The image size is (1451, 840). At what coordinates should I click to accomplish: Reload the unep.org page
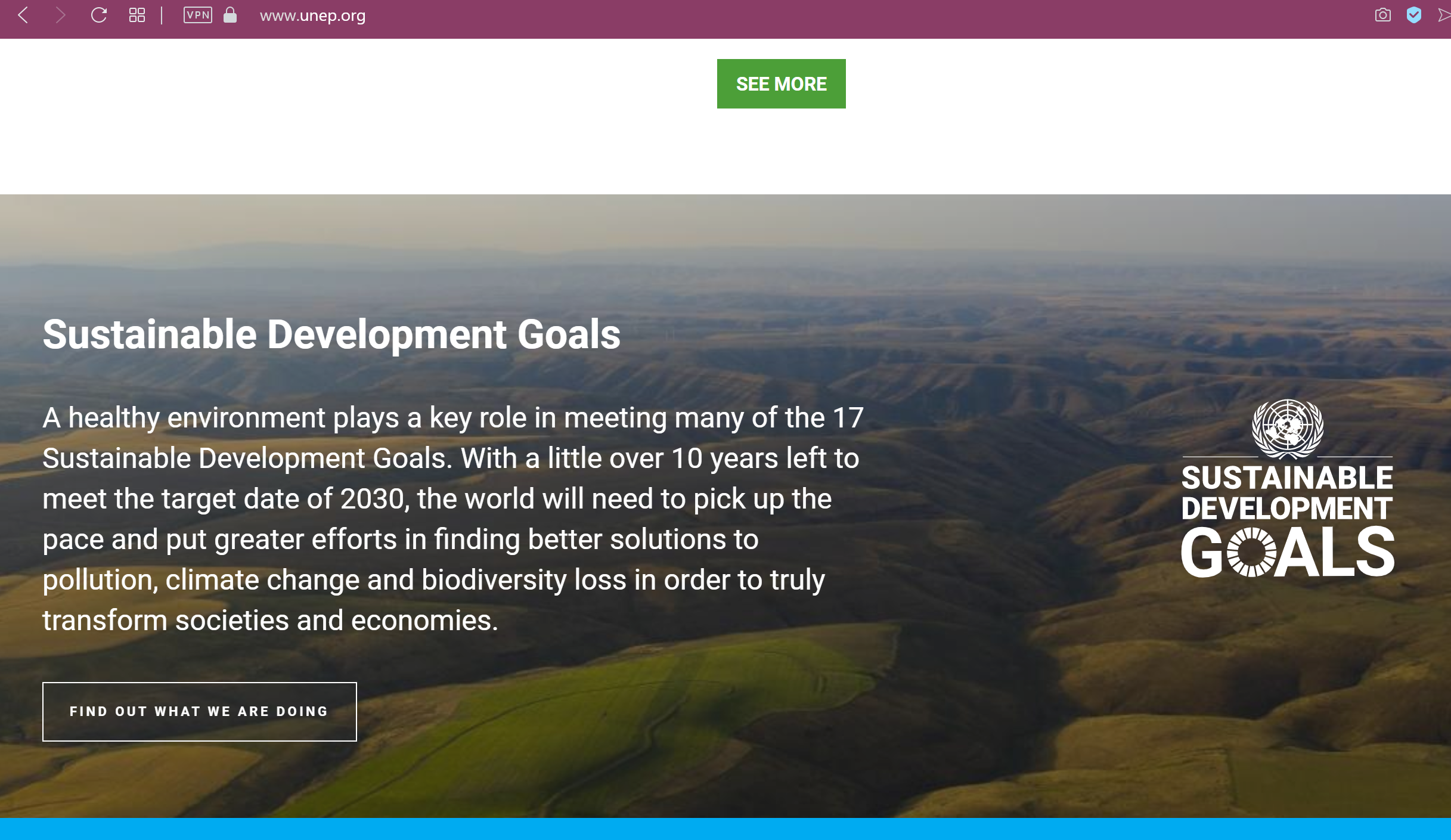click(98, 15)
